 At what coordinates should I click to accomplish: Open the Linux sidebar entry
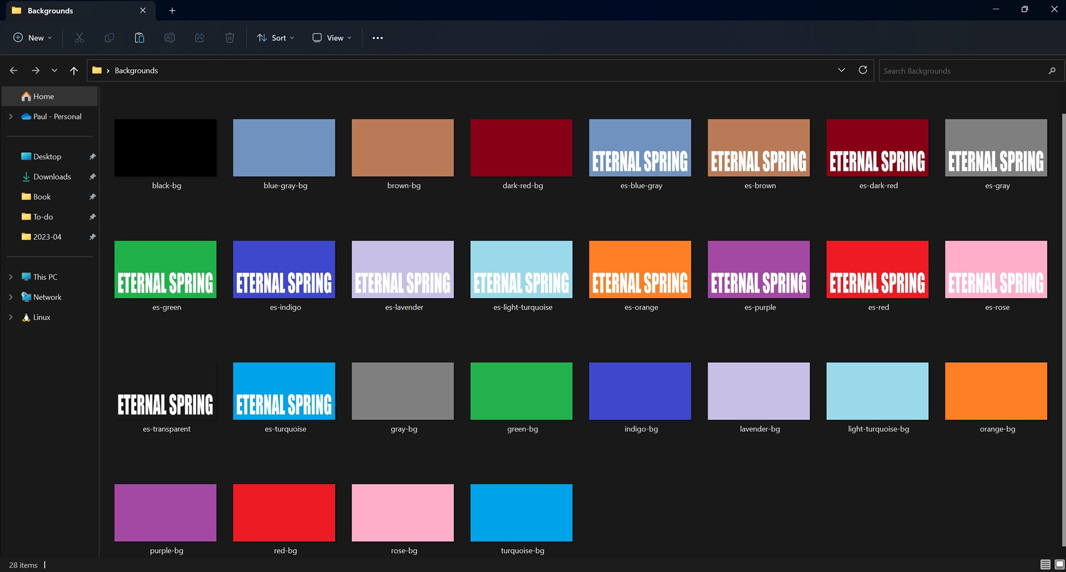[x=41, y=317]
